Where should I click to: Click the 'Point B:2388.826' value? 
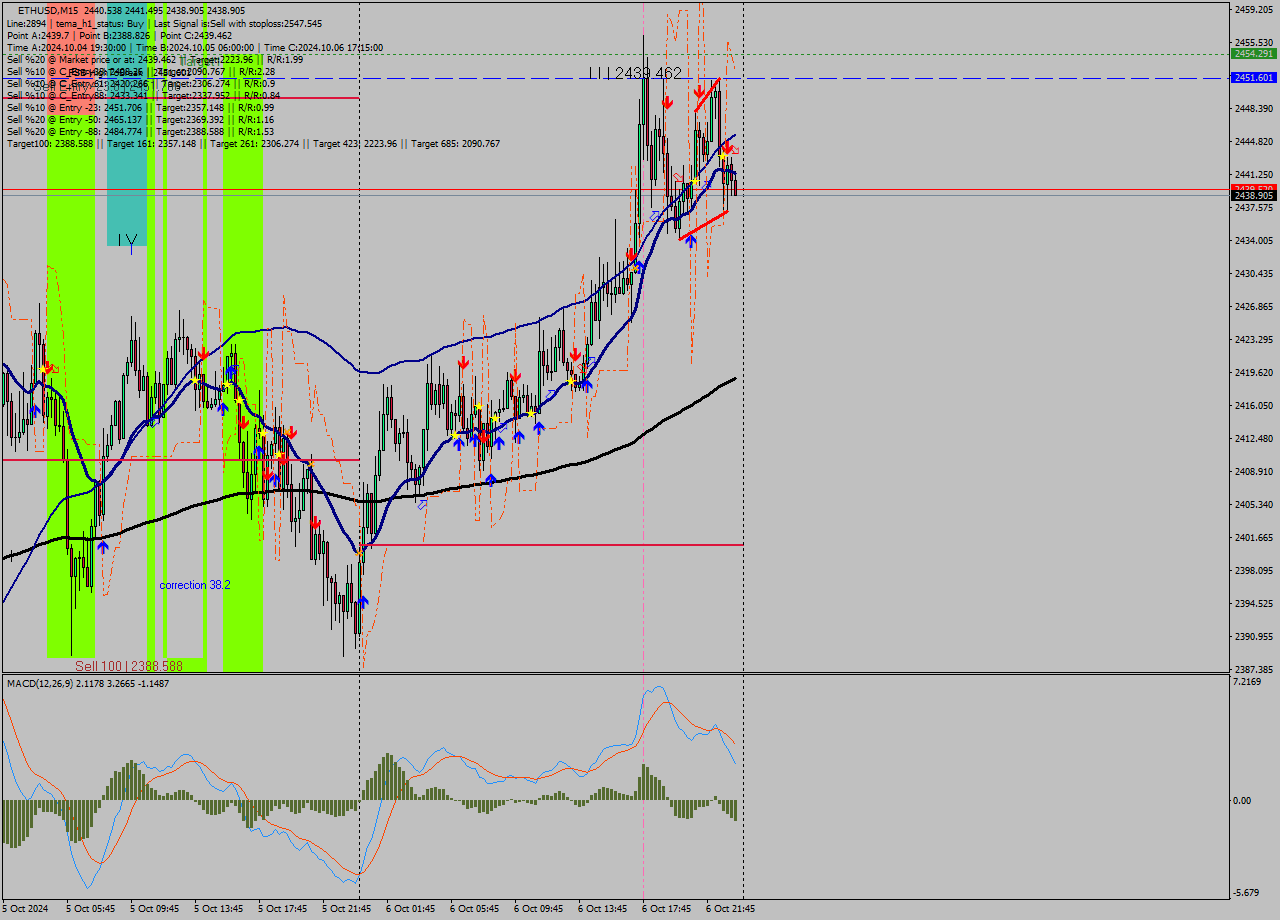pos(113,35)
